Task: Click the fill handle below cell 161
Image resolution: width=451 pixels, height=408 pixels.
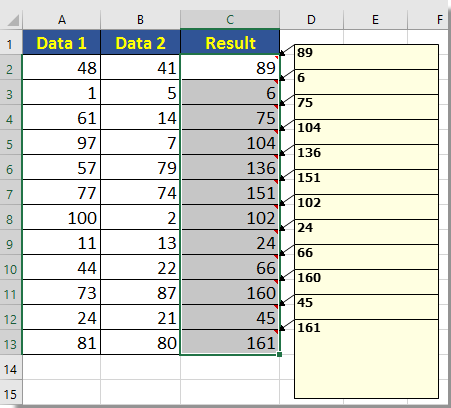Action: tap(279, 354)
